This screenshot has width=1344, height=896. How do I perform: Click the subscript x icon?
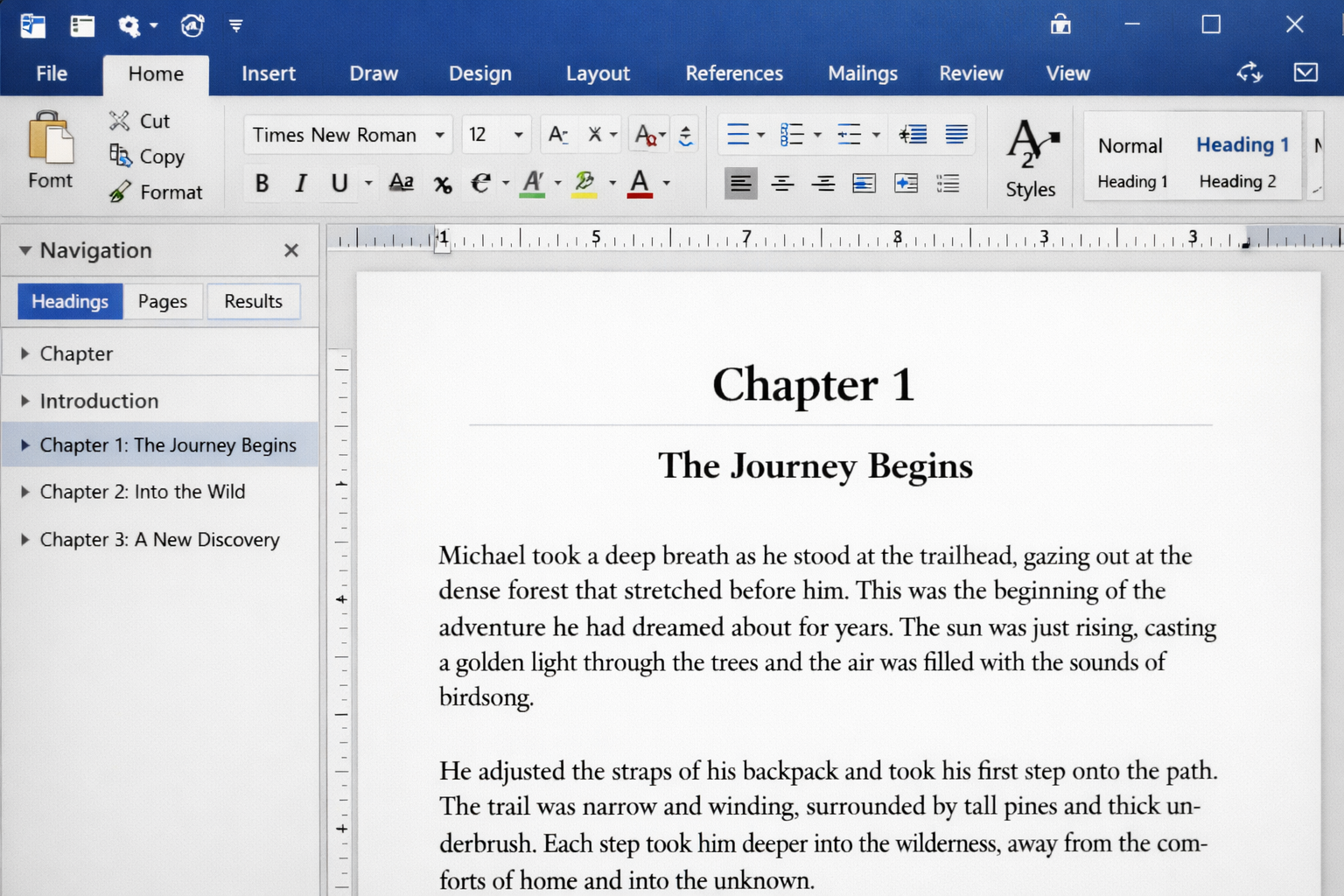(x=443, y=184)
